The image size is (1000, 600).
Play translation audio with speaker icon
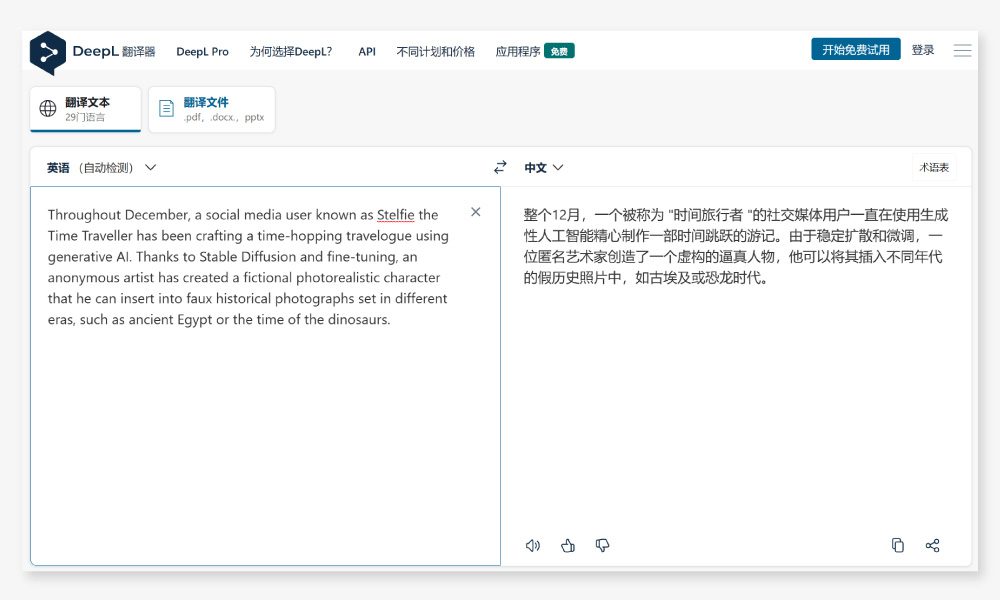(x=533, y=545)
